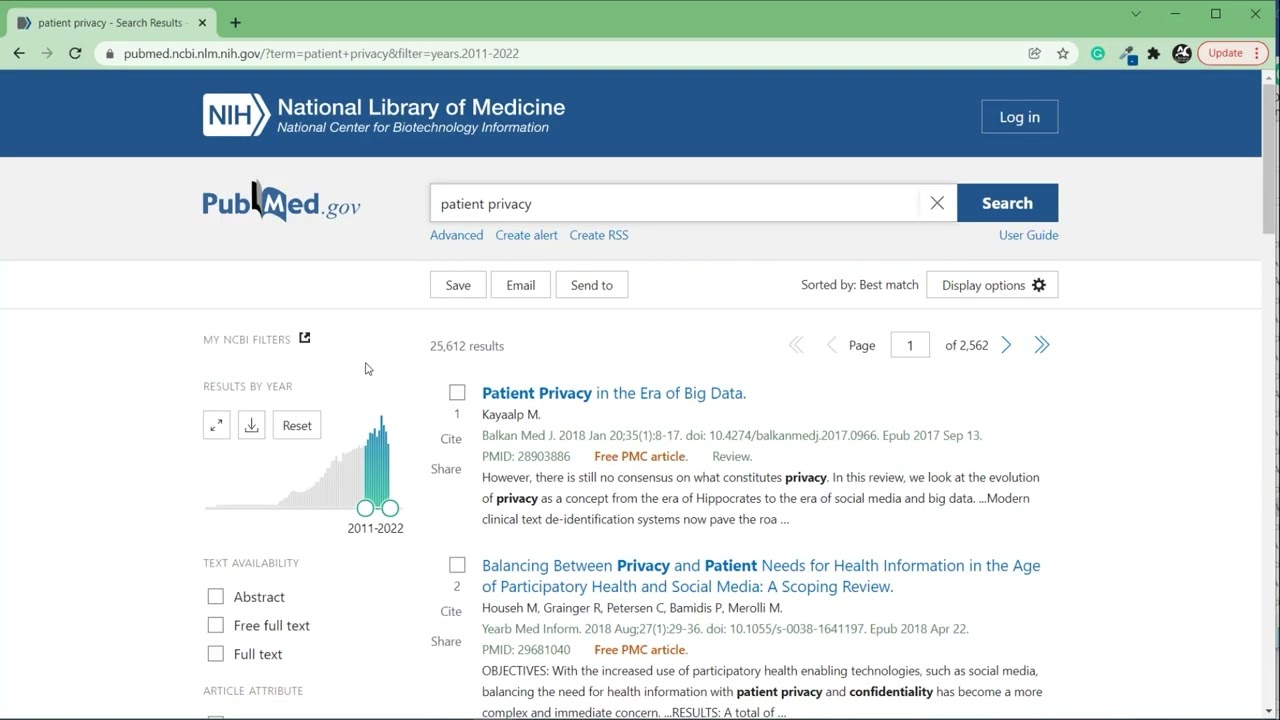Click the Create RSS link
The image size is (1280, 720).
tap(599, 235)
